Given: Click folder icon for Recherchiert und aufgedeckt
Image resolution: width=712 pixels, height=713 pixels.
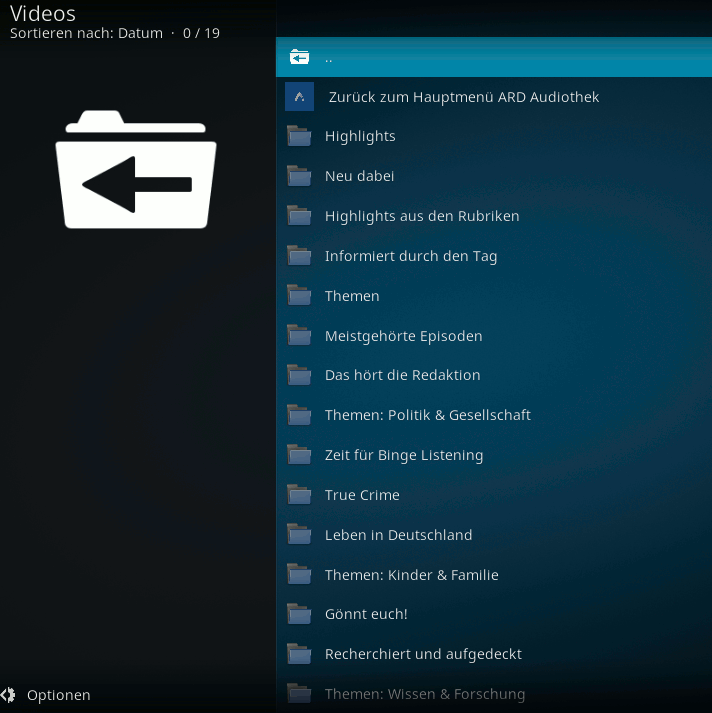Looking at the screenshot, I should point(299,654).
